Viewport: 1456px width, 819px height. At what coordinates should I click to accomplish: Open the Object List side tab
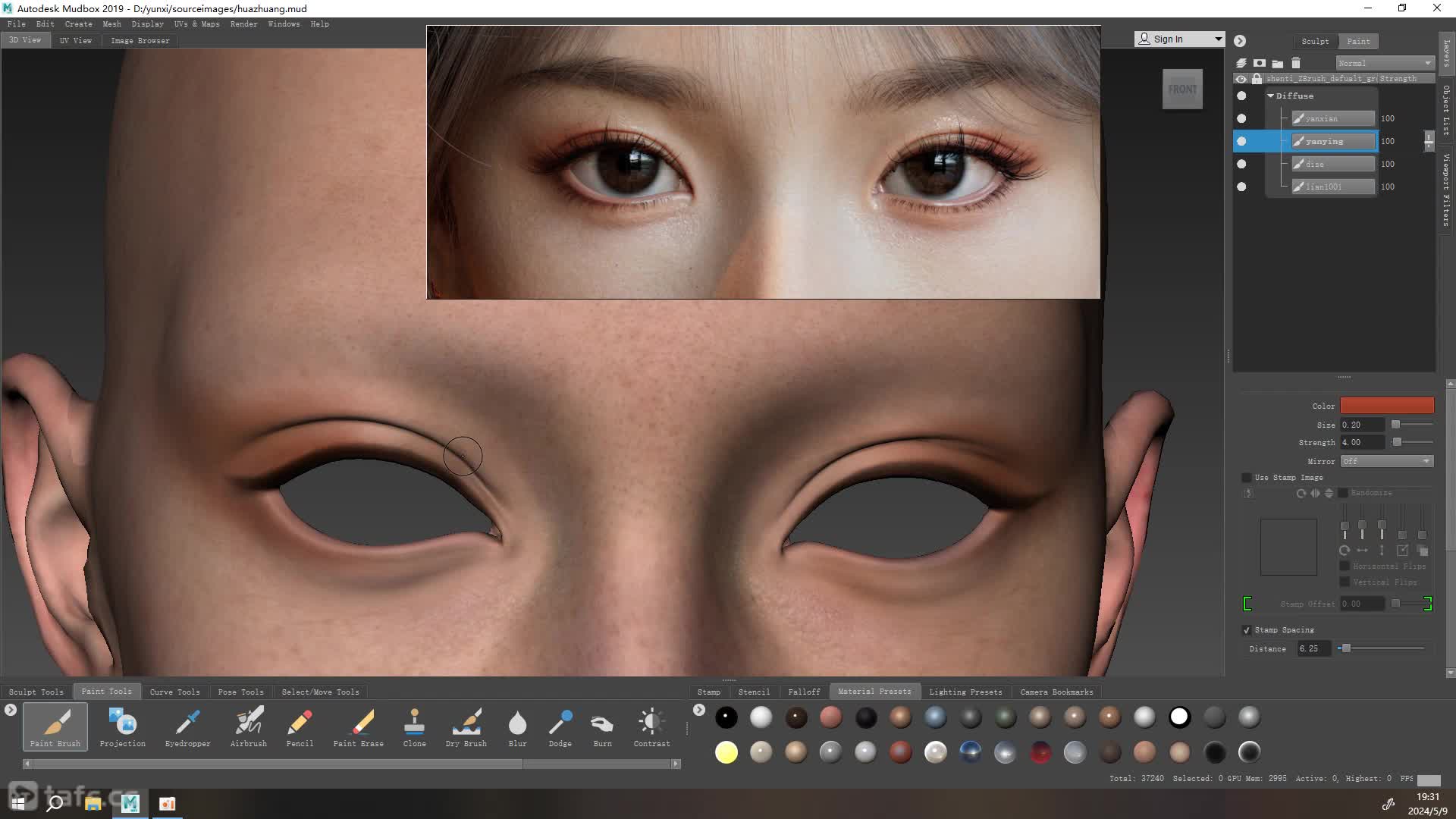[x=1446, y=111]
